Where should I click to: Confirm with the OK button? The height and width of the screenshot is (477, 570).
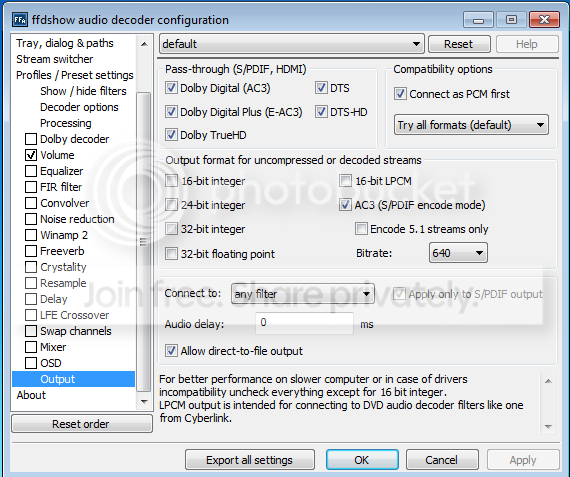362,460
